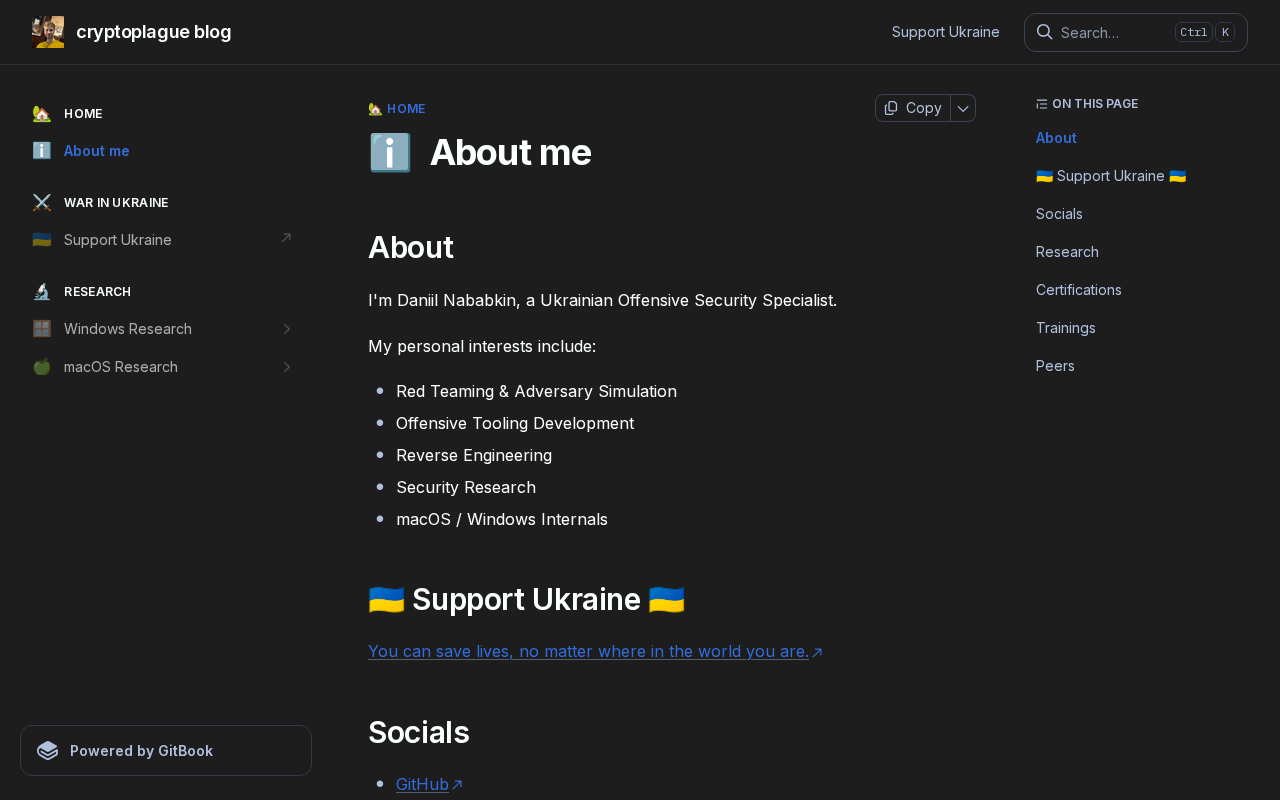Expand the Windows Research section chevron

click(286, 329)
